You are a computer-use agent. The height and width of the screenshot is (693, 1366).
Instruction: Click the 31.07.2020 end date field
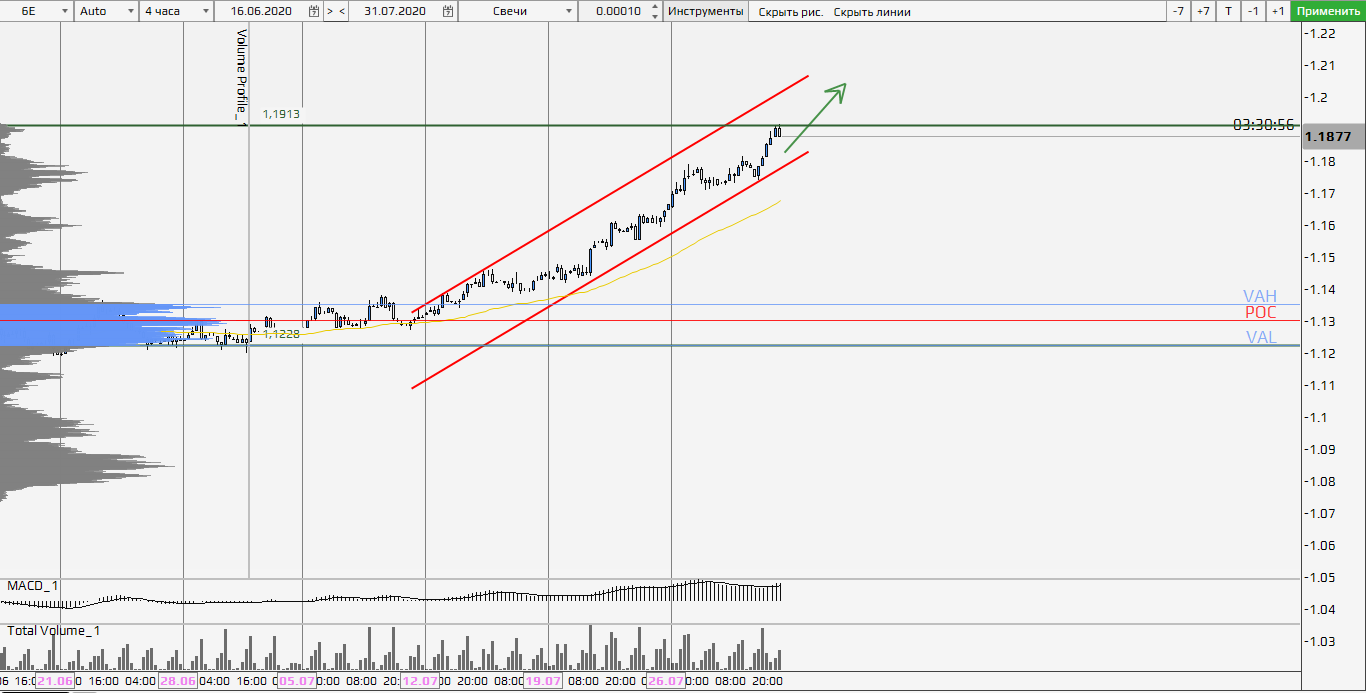pyautogui.click(x=394, y=11)
